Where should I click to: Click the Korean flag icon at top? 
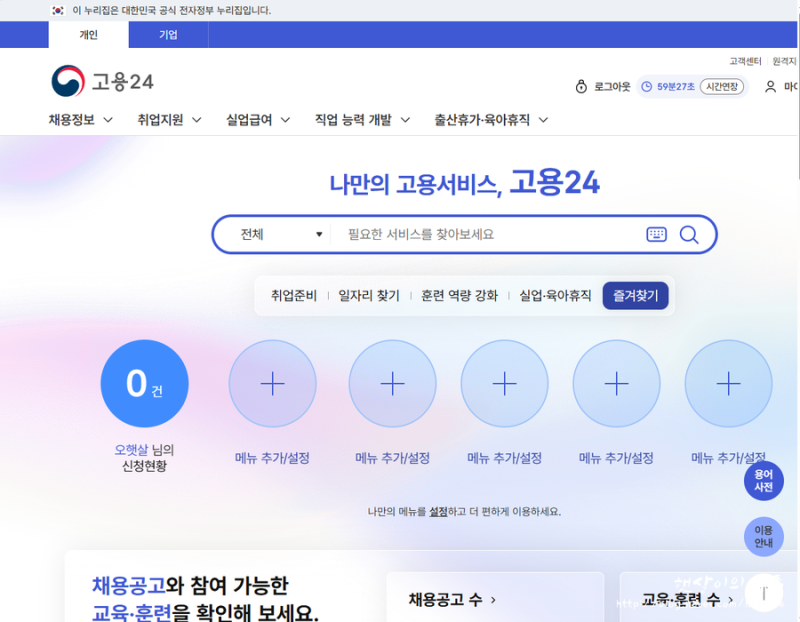58,10
